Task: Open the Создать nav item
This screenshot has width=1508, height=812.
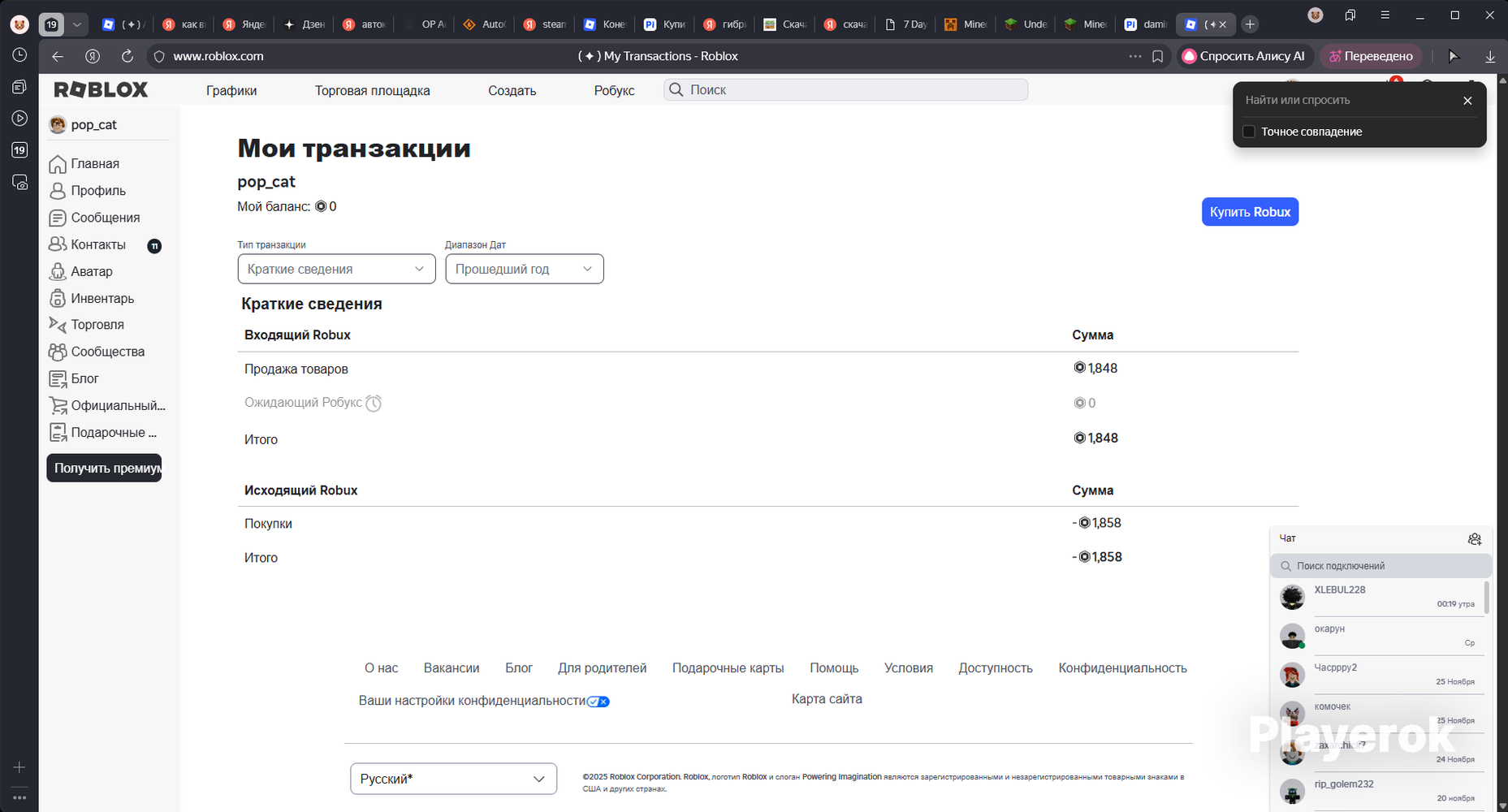Action: [x=512, y=90]
